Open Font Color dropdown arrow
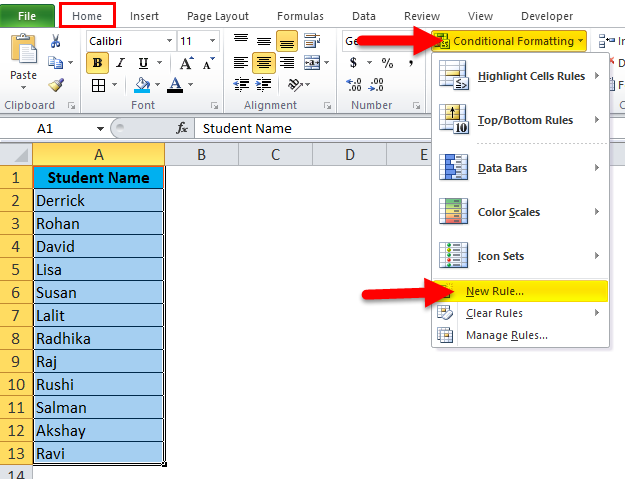625x479 pixels. [x=191, y=84]
